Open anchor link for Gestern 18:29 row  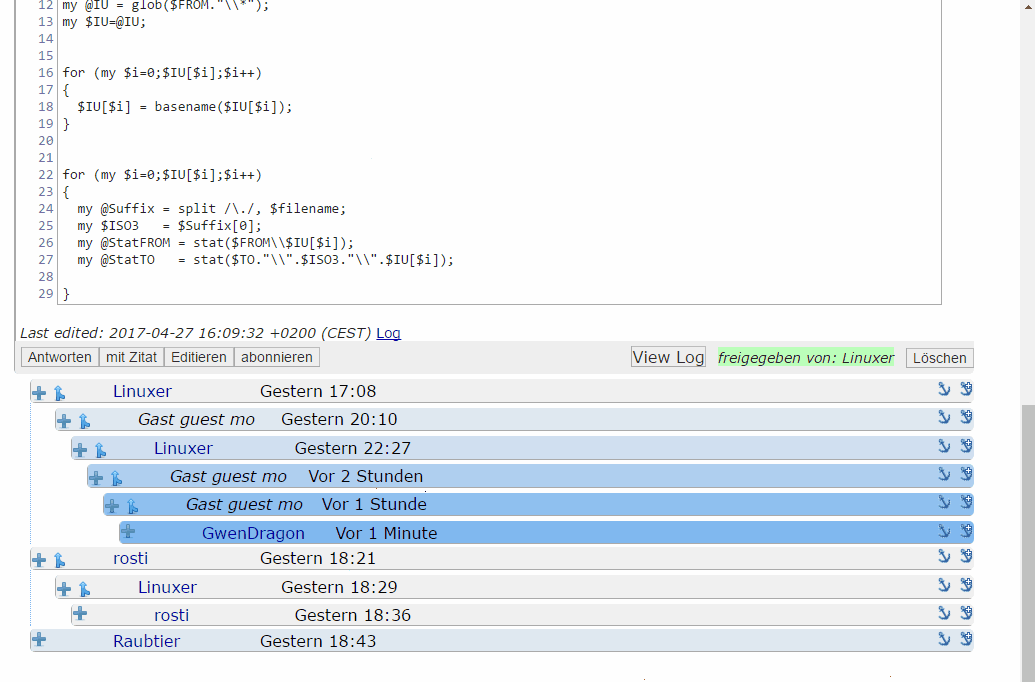[944, 584]
